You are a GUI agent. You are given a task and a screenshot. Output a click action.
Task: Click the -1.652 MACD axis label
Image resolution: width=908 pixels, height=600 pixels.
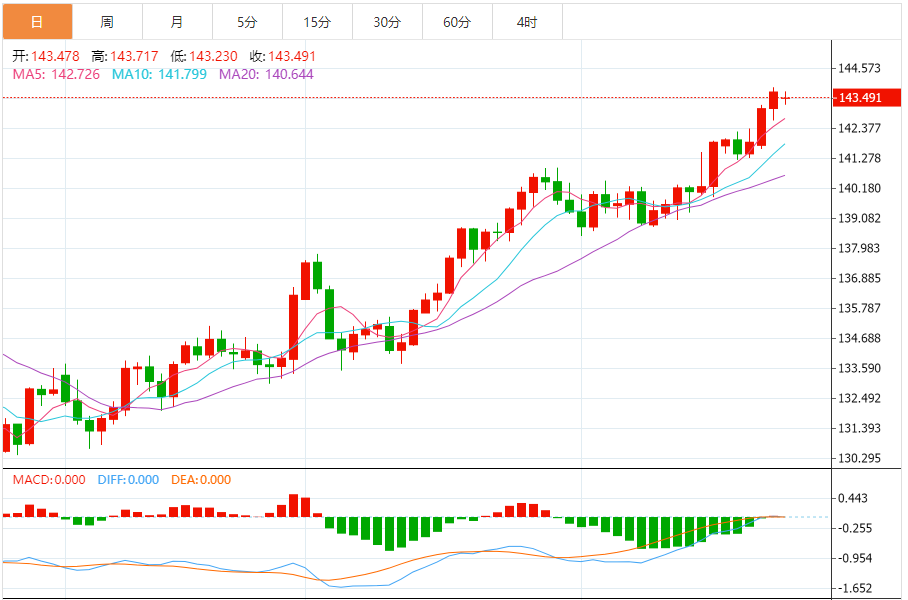point(860,588)
